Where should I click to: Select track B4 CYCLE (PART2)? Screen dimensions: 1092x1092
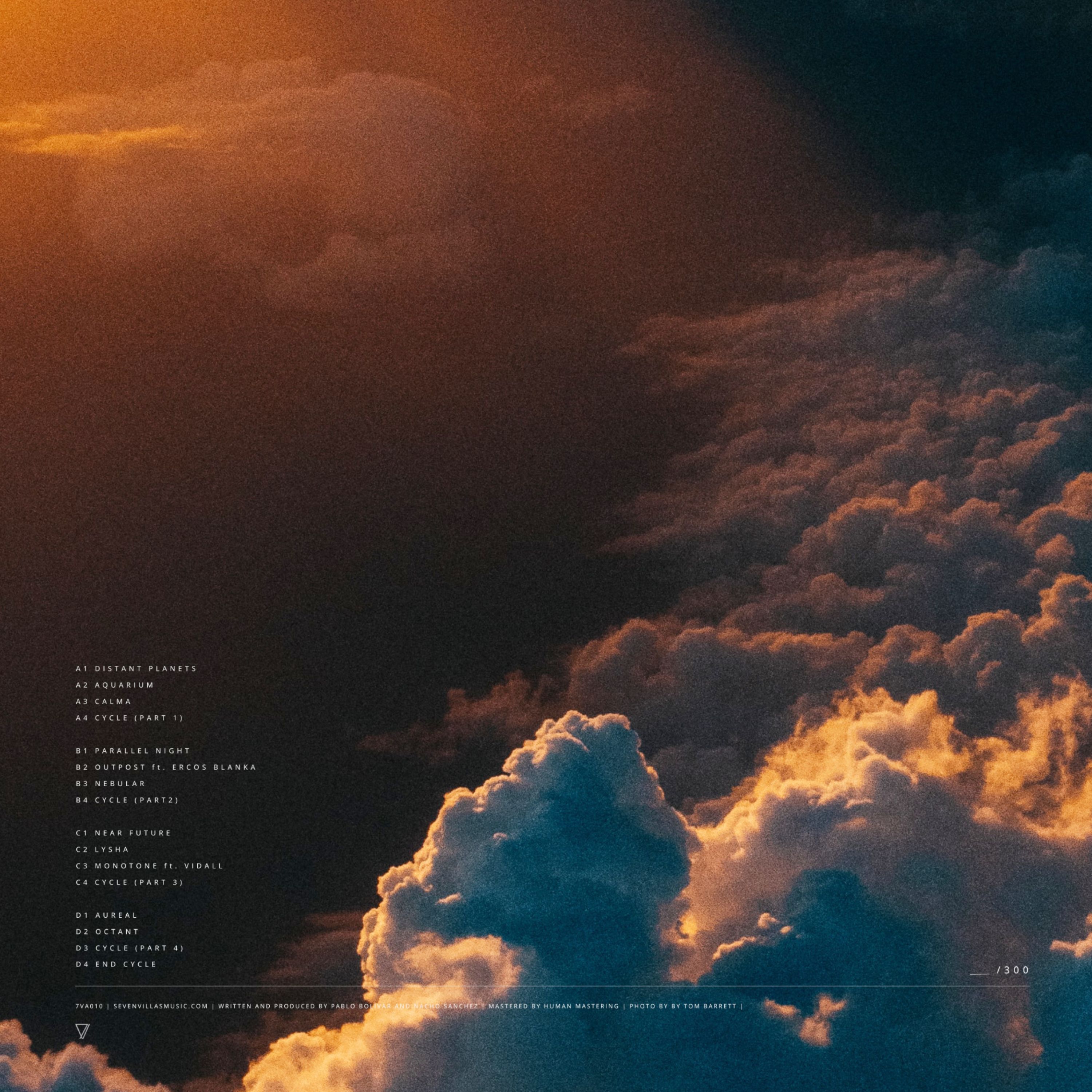(127, 800)
